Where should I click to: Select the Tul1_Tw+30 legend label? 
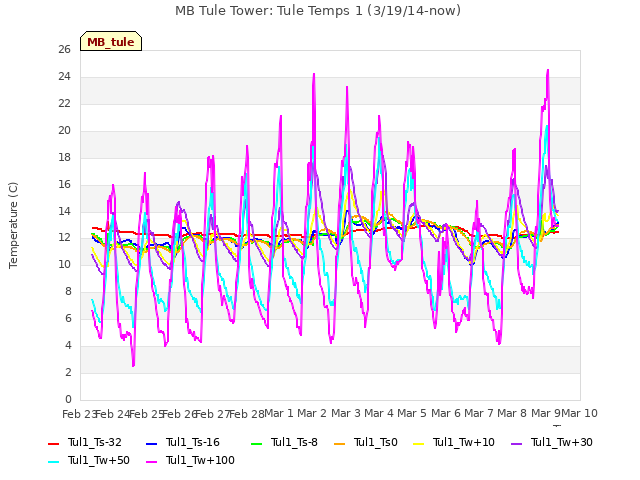click(562, 442)
